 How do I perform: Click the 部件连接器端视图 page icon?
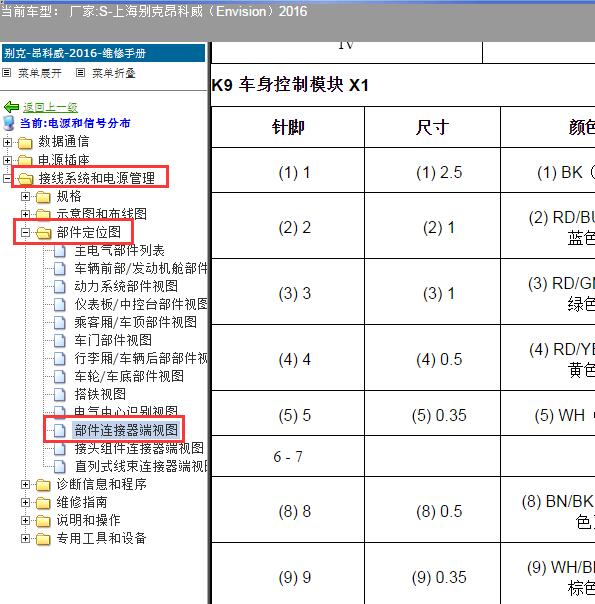59,430
